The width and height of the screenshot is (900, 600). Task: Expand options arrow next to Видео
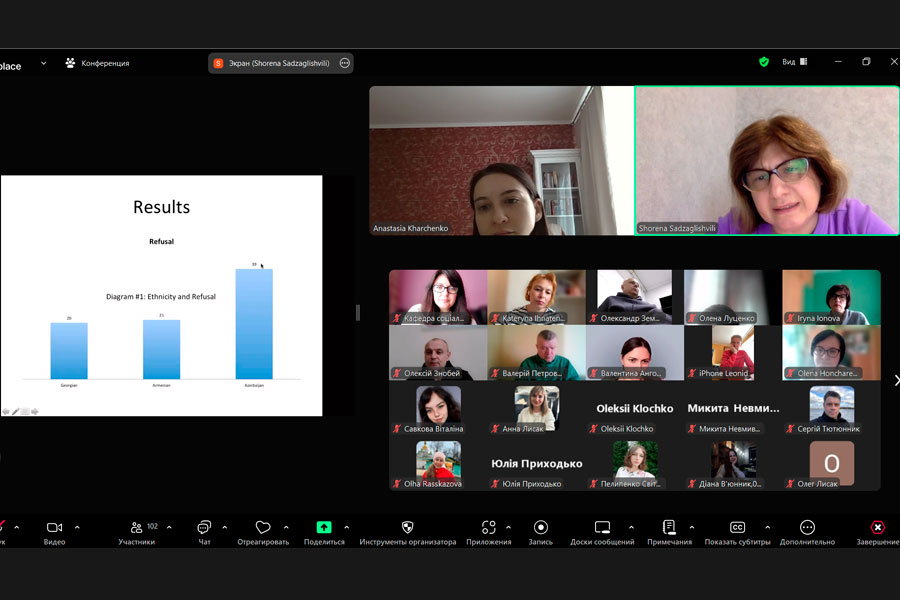pyautogui.click(x=77, y=527)
